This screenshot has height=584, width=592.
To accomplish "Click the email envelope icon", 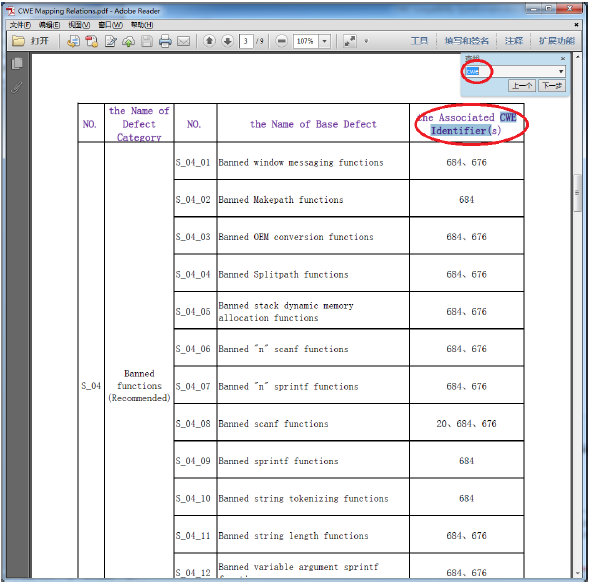I will click(183, 41).
